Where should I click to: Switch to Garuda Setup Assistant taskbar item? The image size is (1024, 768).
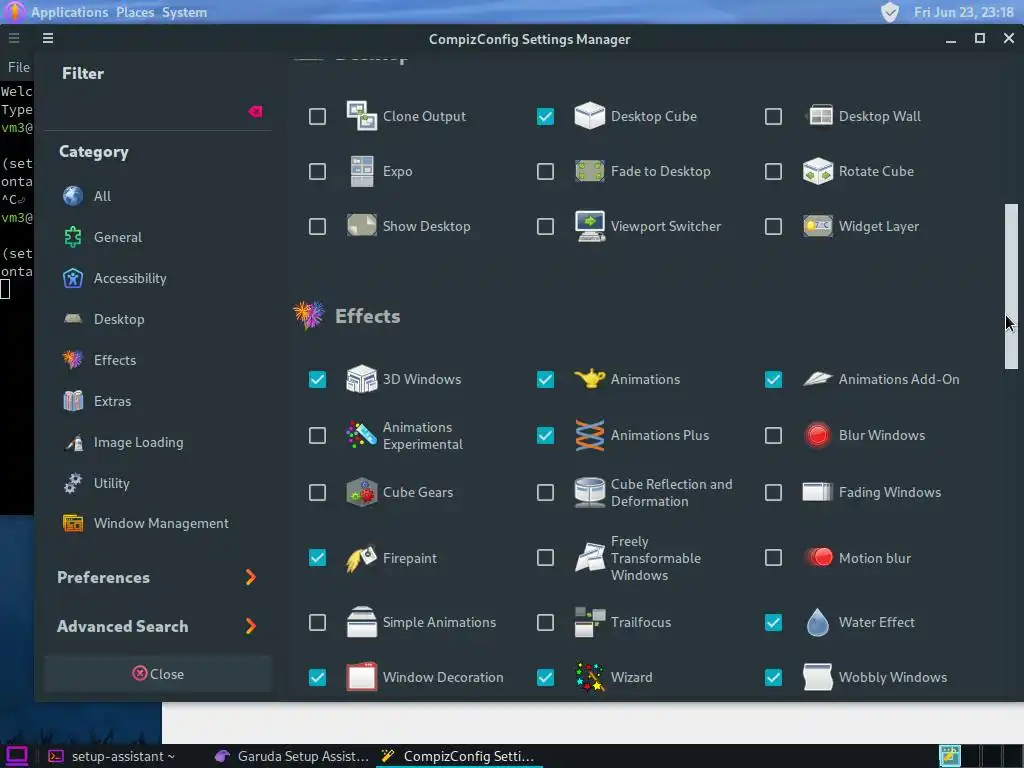coord(292,756)
